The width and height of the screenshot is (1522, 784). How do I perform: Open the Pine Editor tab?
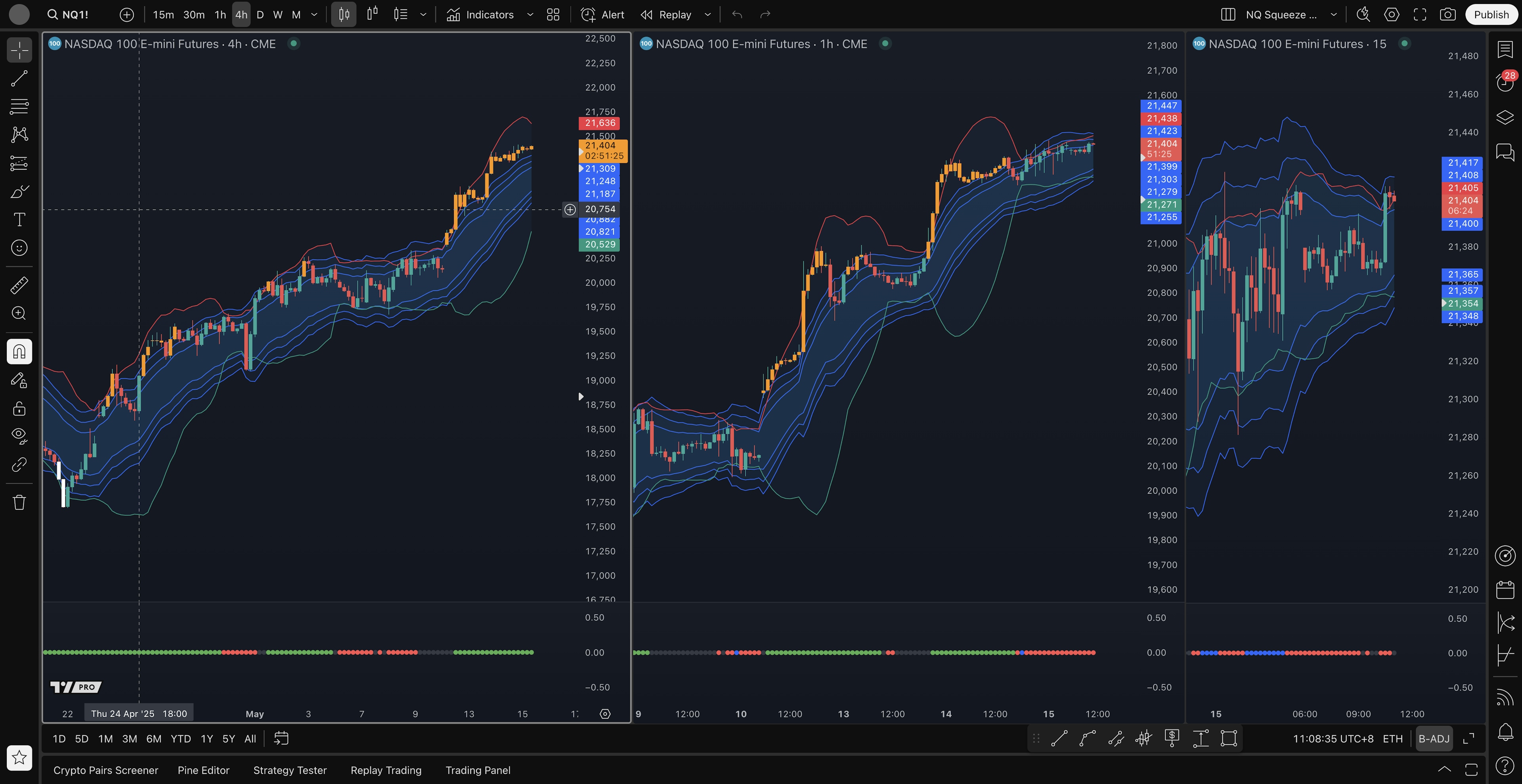coord(203,770)
